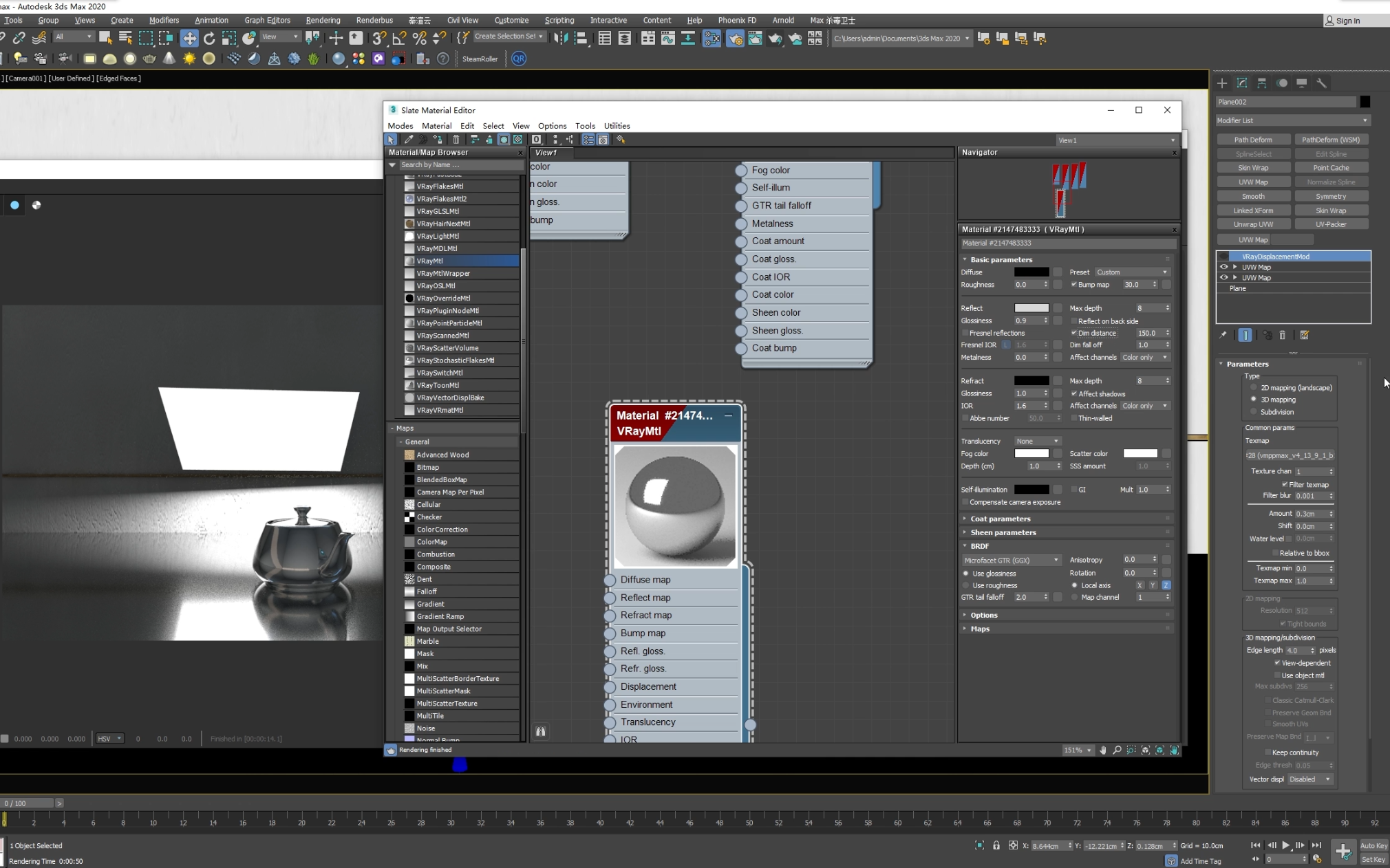
Task: Click the SteamRoller button
Action: tap(480, 59)
